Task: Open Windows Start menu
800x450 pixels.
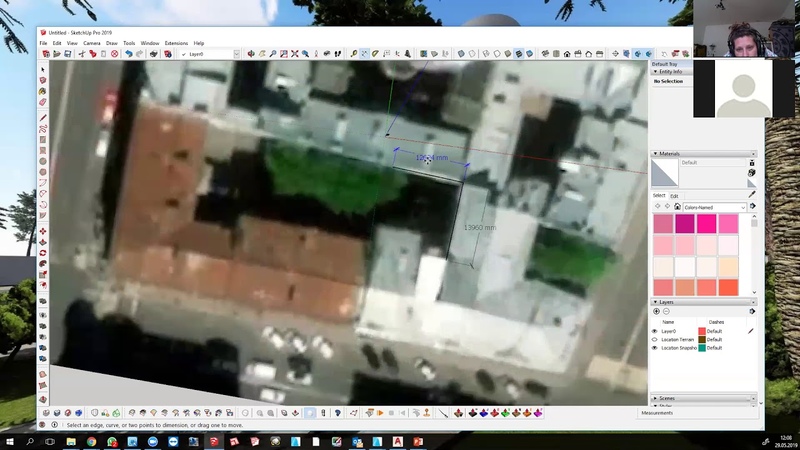Action: (x=10, y=441)
